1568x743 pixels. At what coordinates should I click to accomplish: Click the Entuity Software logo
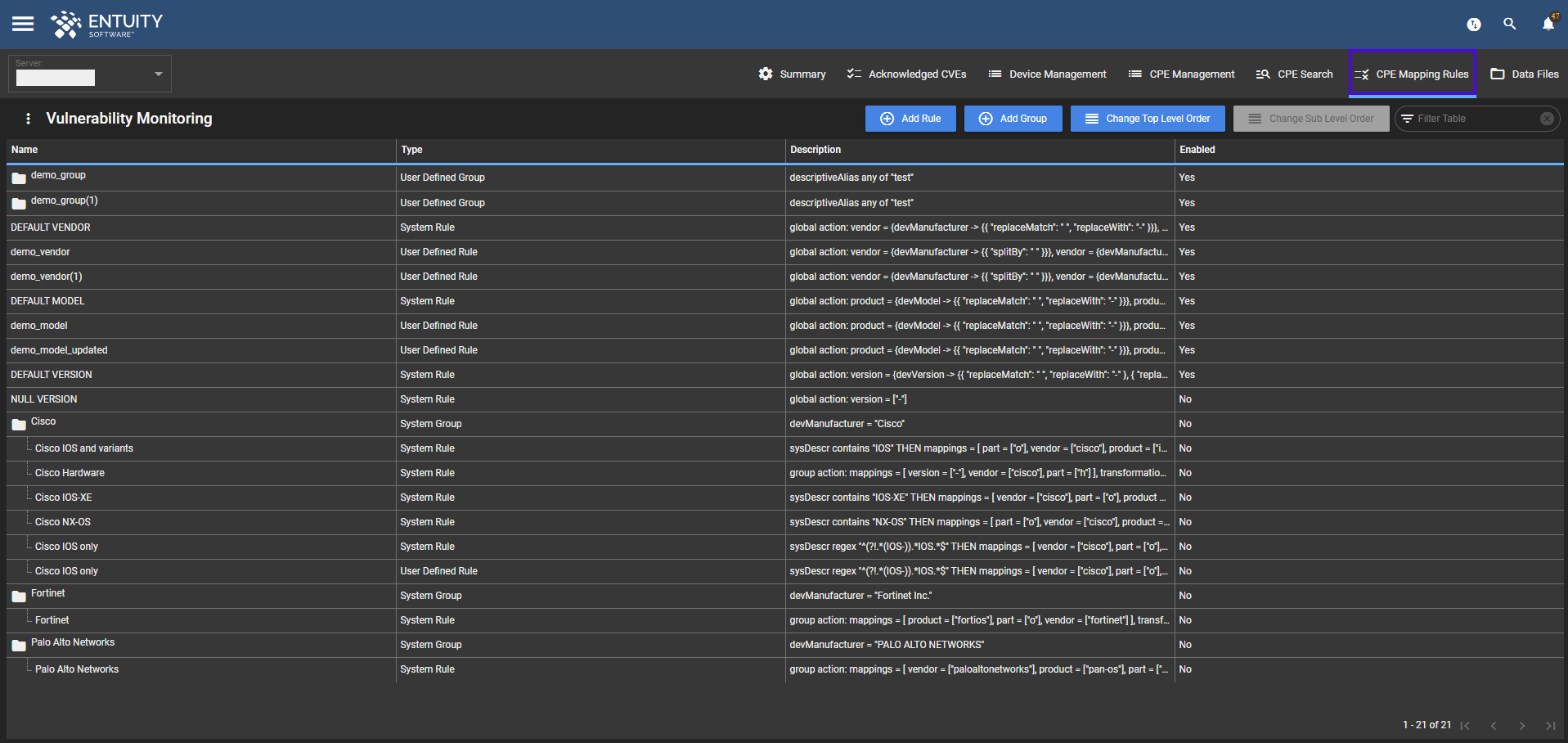106,25
